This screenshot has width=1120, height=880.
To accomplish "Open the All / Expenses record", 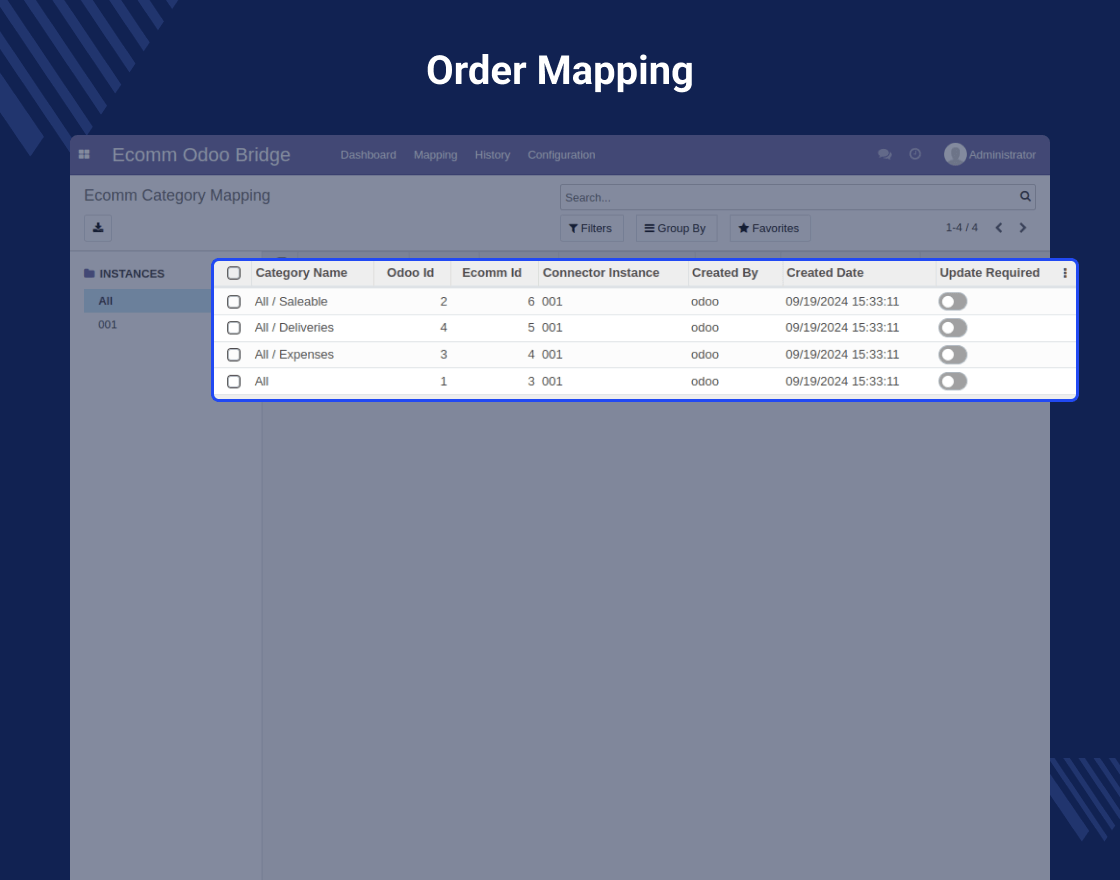I will coord(294,355).
